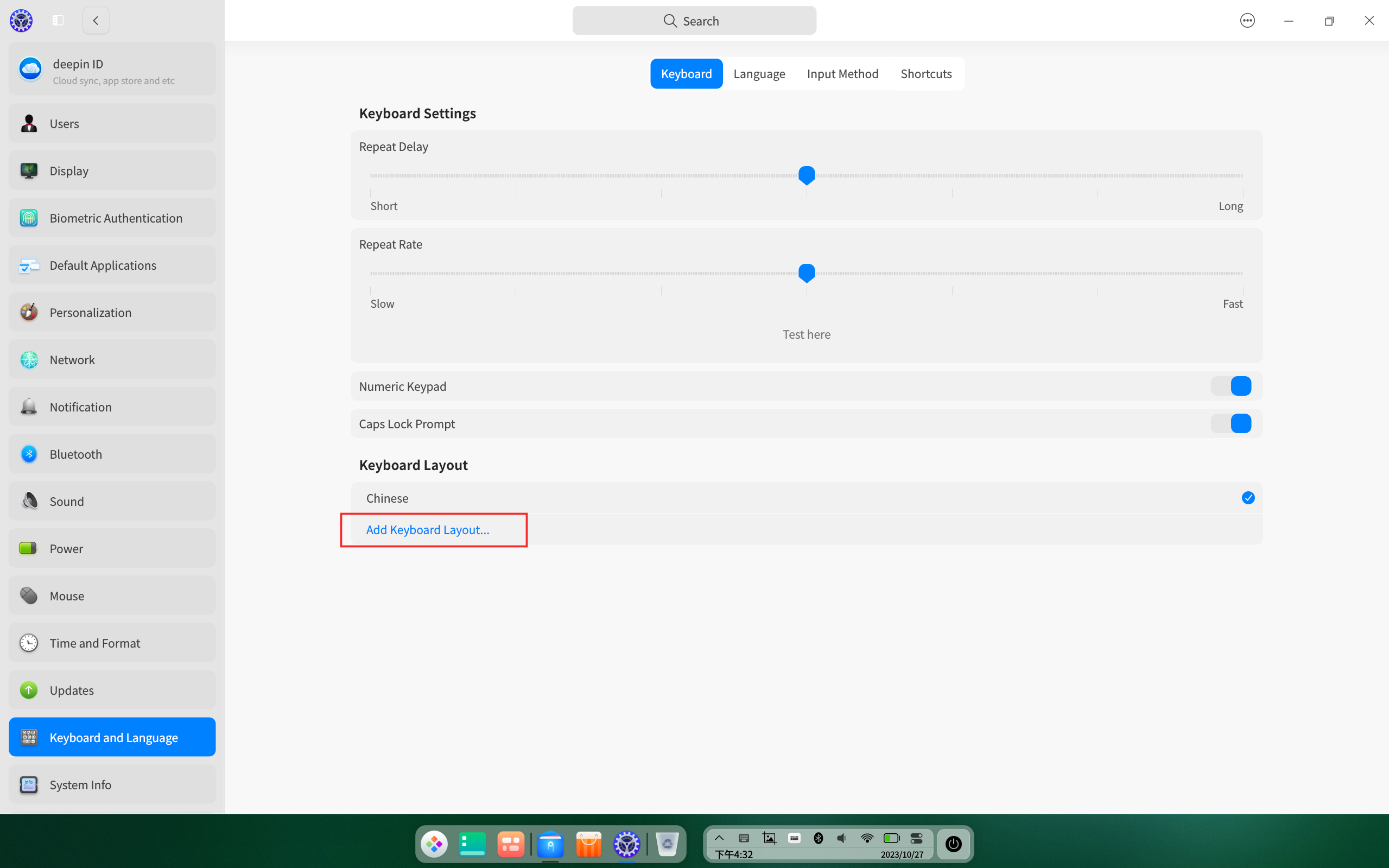1389x868 pixels.
Task: Turn off Caps Lock Prompt
Action: click(1231, 423)
